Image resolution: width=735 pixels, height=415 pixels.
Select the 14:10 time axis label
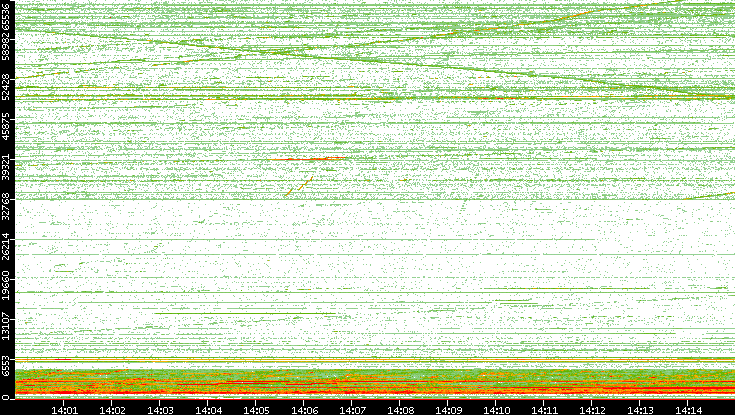tap(496, 410)
